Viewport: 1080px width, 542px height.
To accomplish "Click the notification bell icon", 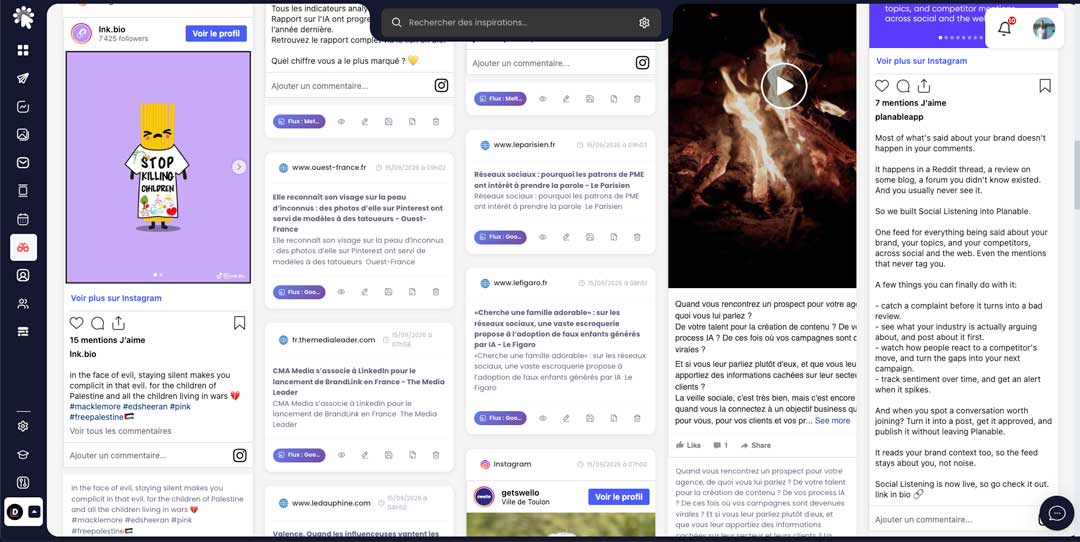I will [1005, 28].
